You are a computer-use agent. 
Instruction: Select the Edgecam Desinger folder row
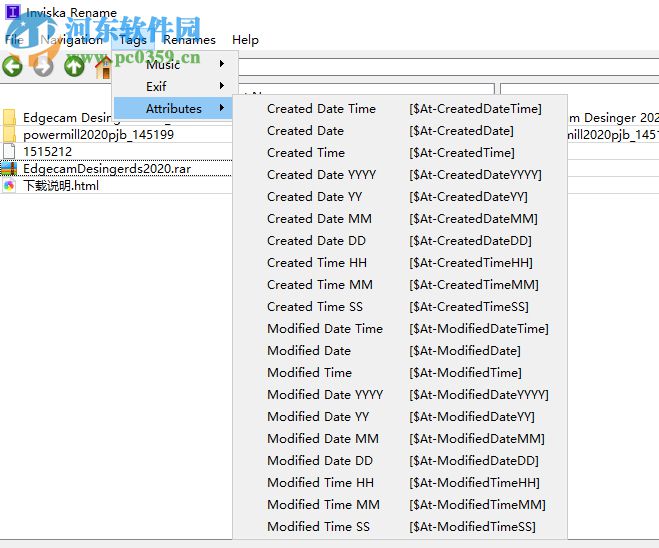pyautogui.click(x=116, y=117)
